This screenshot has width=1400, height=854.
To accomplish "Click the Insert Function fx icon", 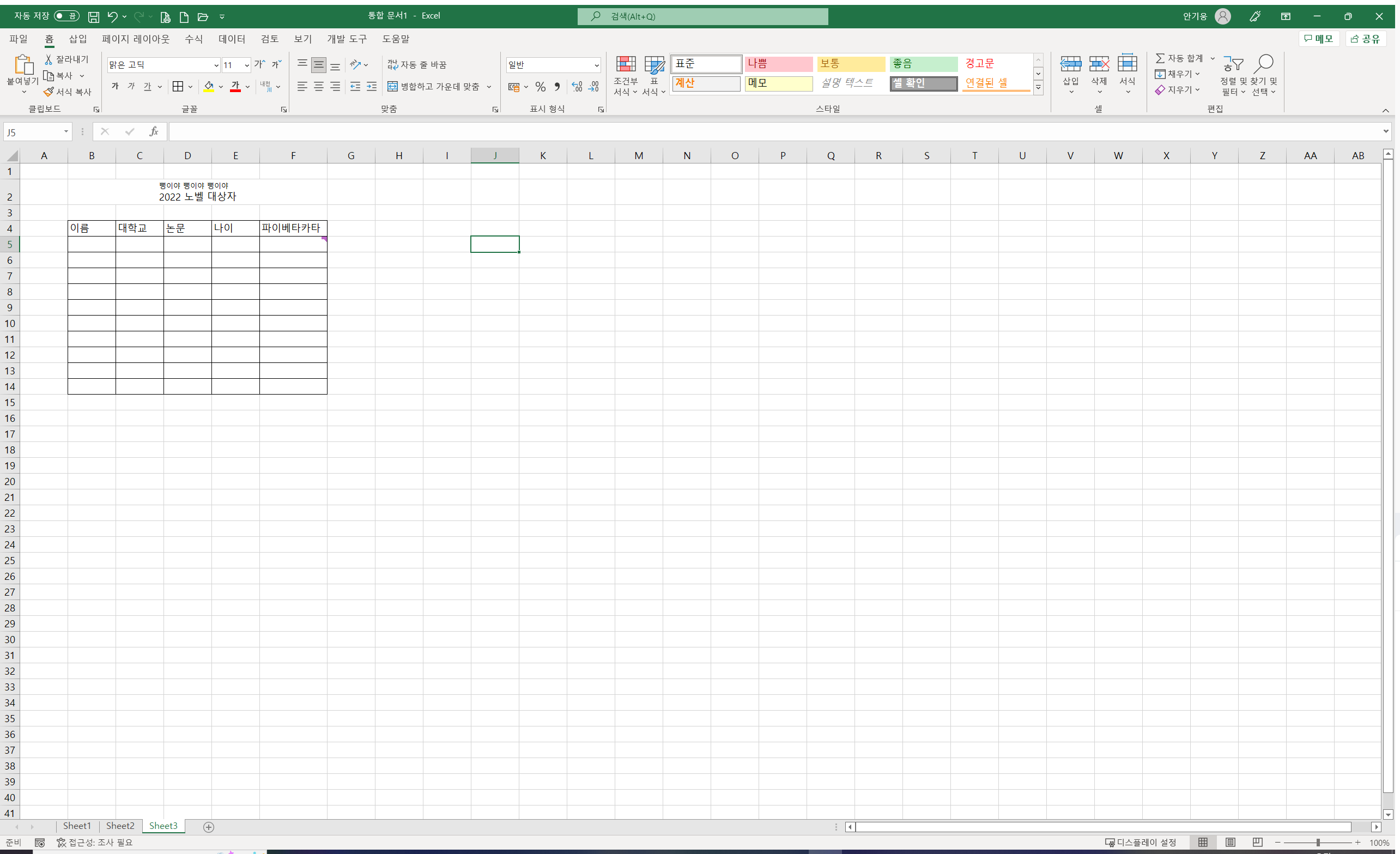I will point(154,132).
